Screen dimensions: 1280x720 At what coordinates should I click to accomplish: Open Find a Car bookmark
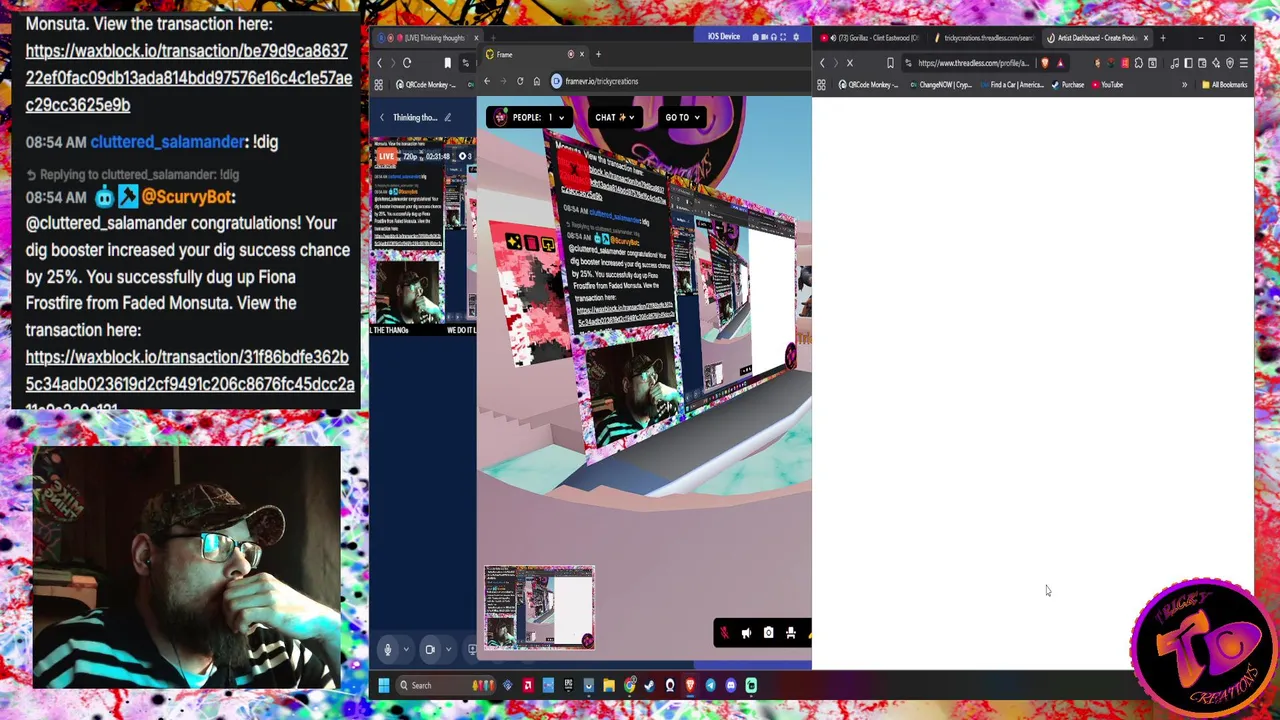point(1012,85)
